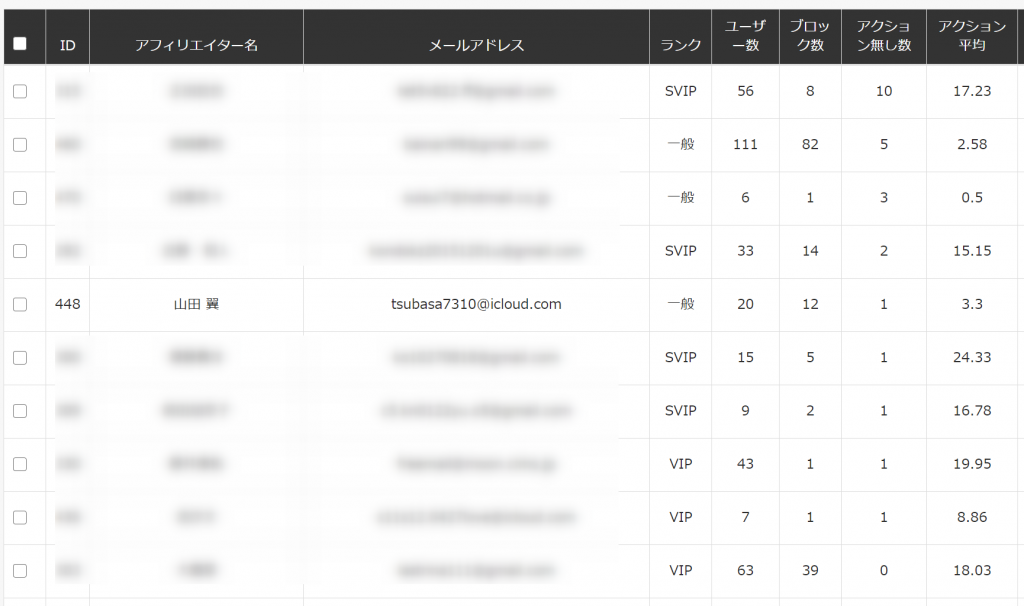Sort by アクション無し数 column header
The image size is (1024, 606).
click(x=884, y=36)
